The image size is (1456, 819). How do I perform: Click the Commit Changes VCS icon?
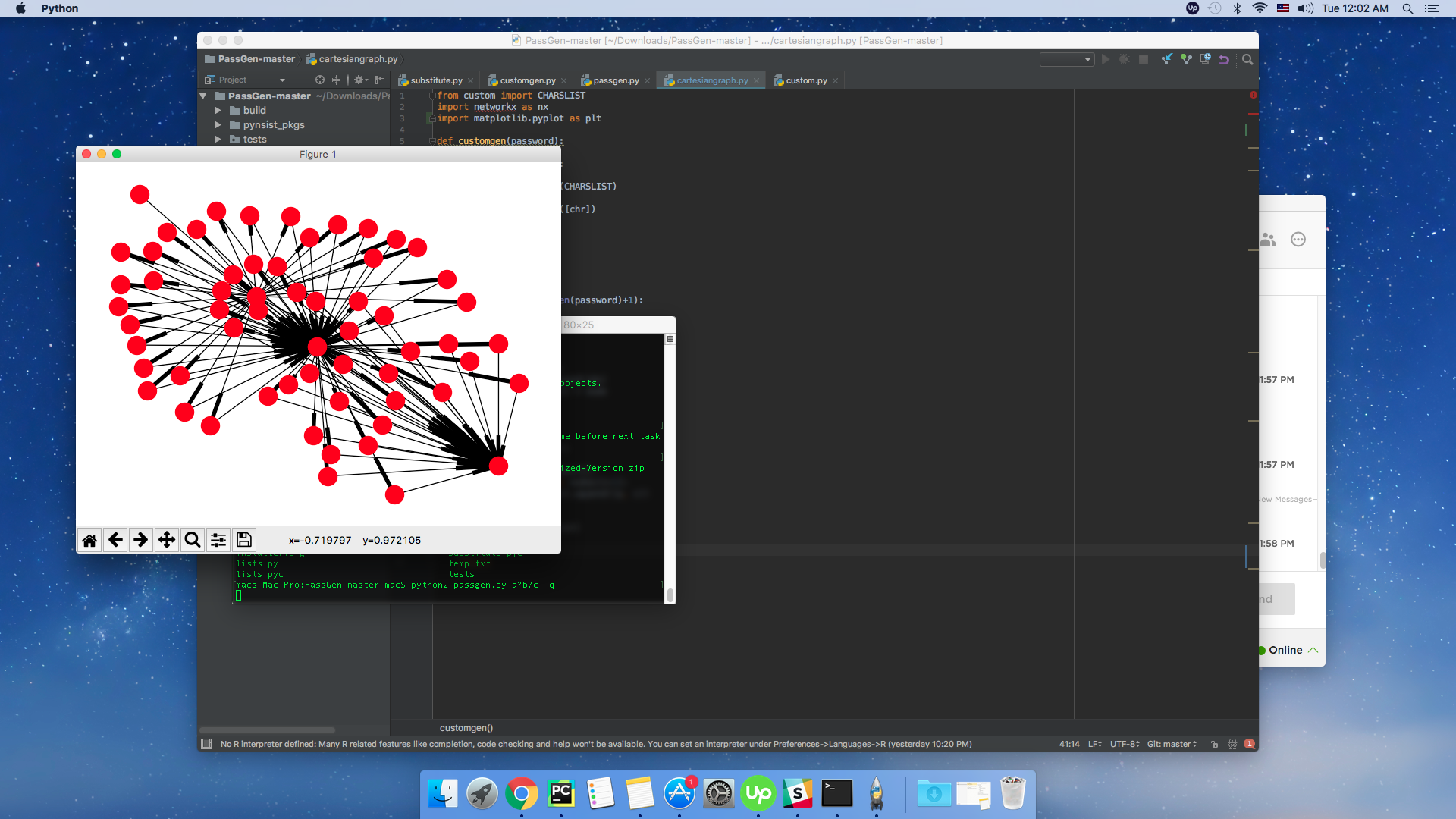point(1186,59)
